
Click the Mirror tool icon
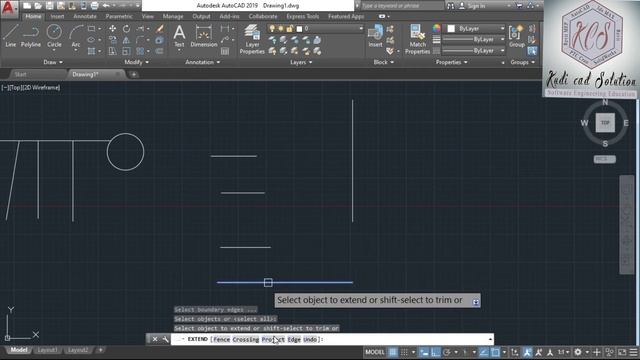click(127, 40)
